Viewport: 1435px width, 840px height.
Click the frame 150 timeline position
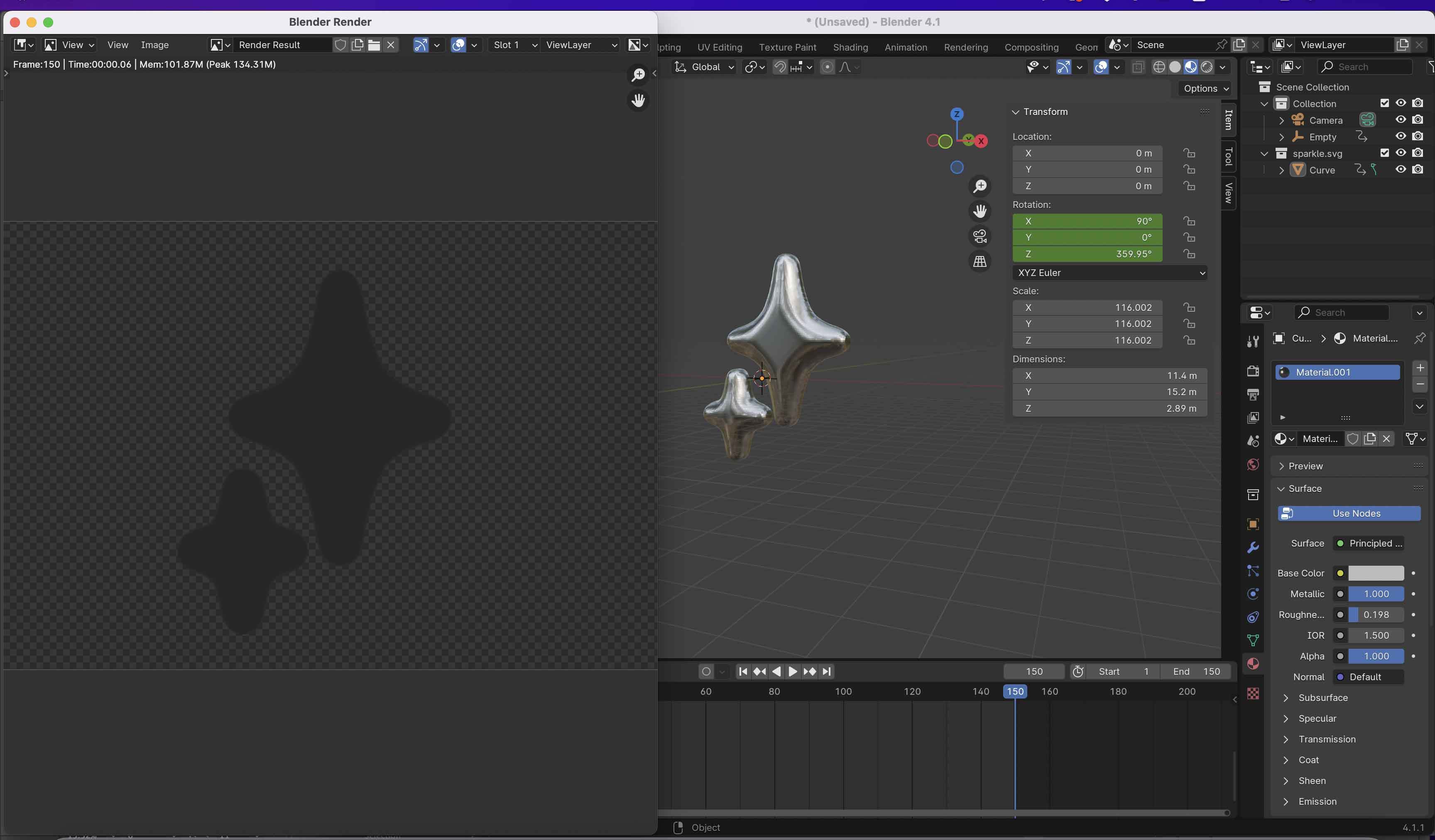(x=1014, y=691)
